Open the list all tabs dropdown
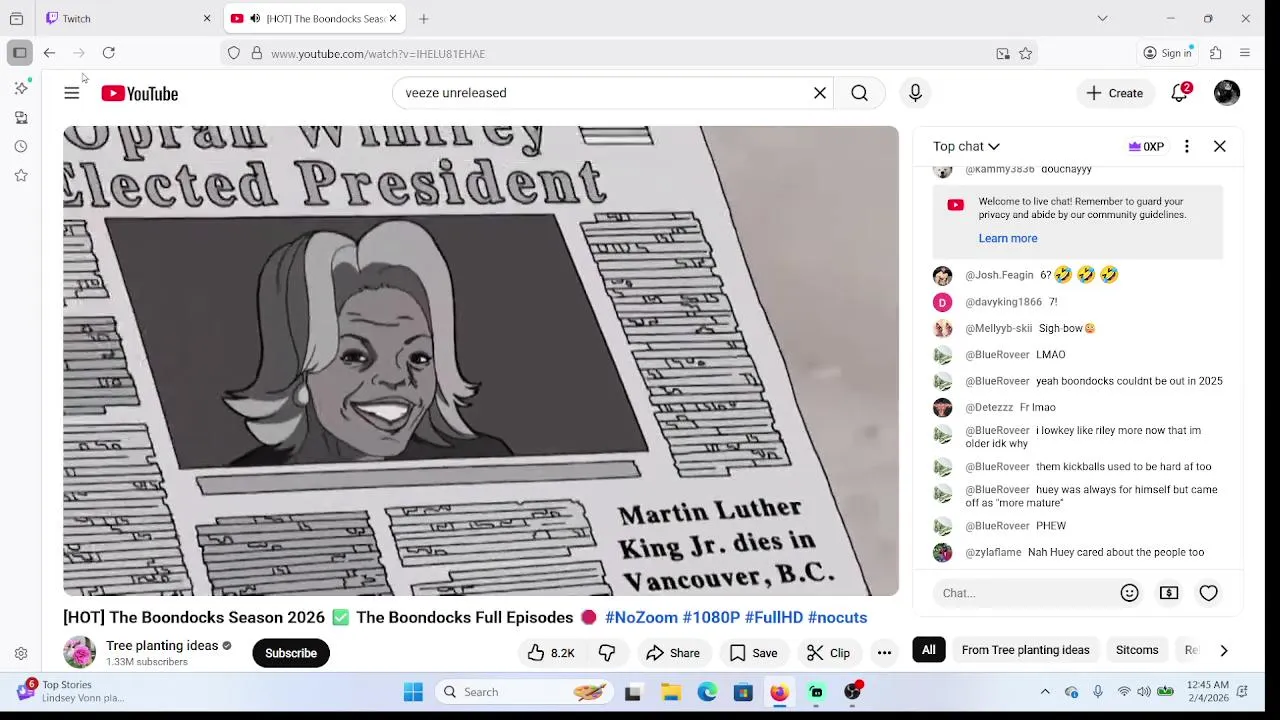The width and height of the screenshot is (1280, 720). point(1102,18)
